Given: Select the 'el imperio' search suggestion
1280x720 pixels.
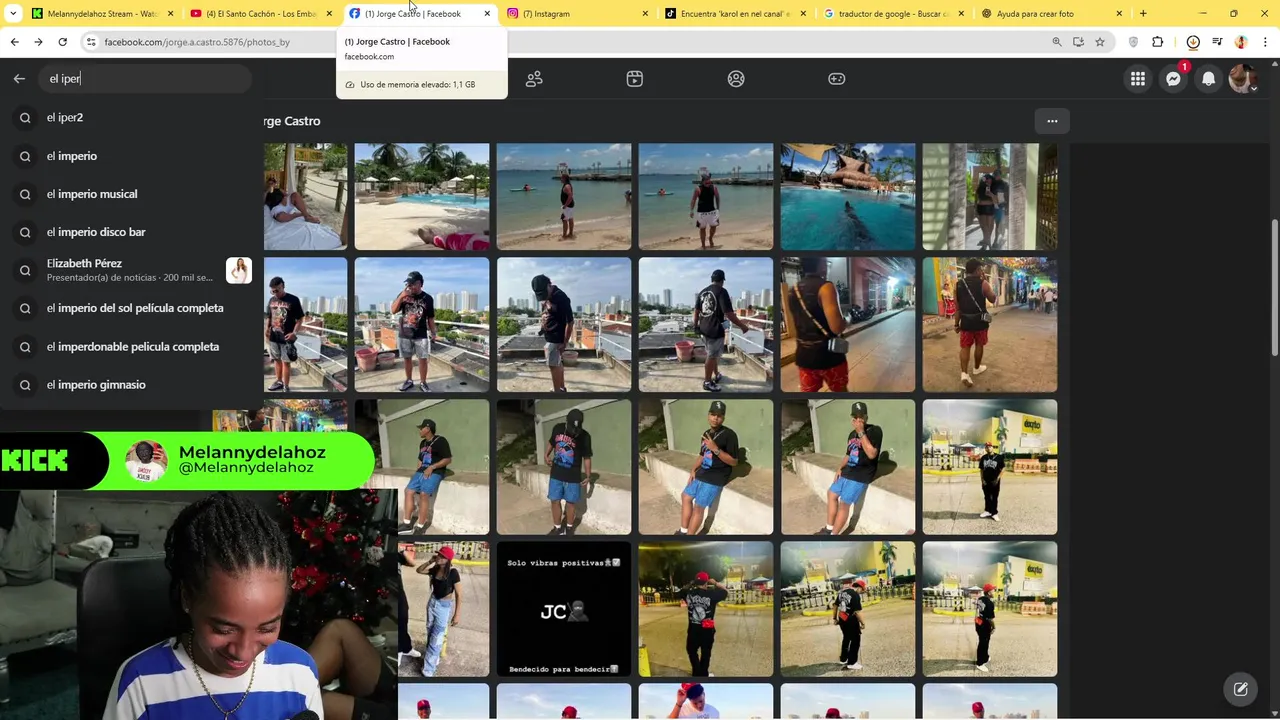Looking at the screenshot, I should [130, 156].
